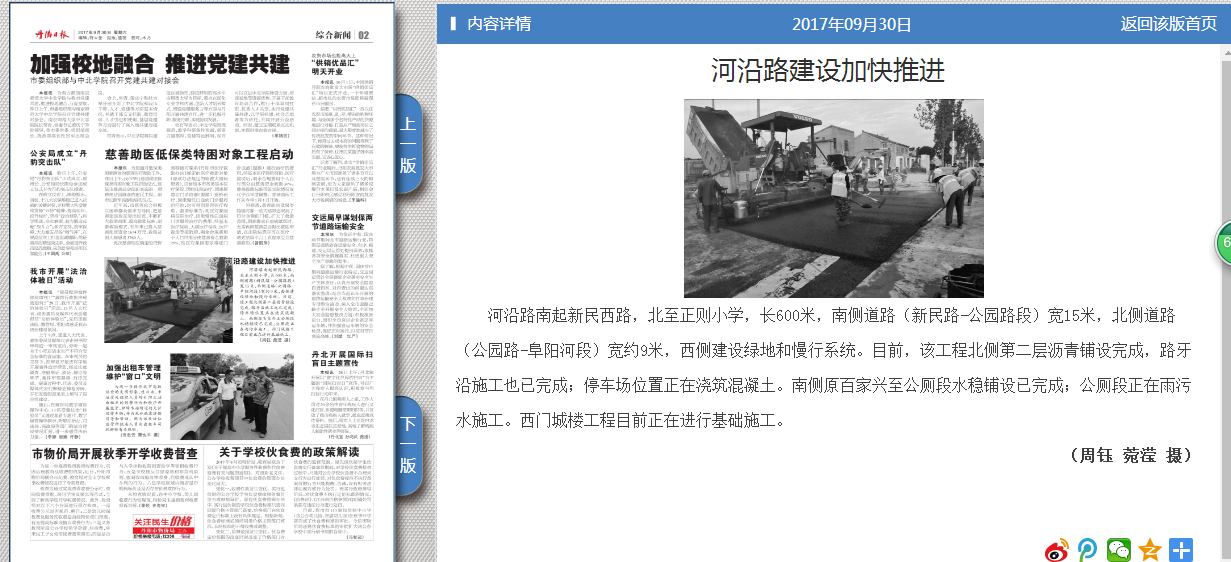
Task: Share article to Qzone star icon
Action: click(x=1150, y=549)
